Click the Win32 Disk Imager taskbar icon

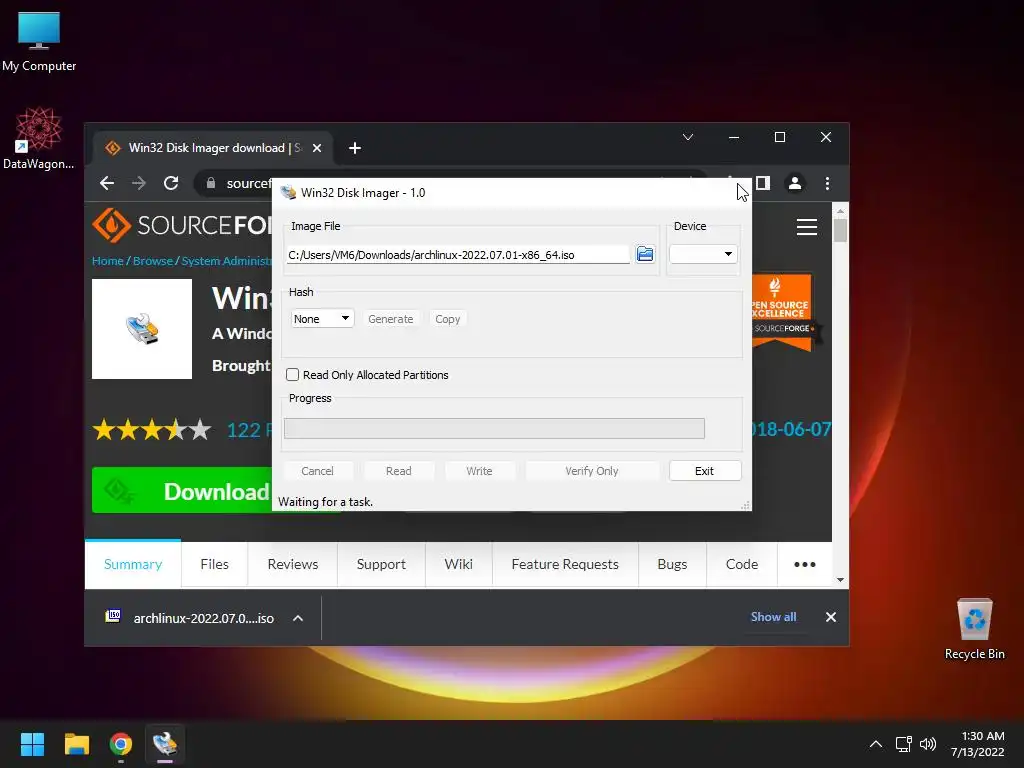coord(165,744)
